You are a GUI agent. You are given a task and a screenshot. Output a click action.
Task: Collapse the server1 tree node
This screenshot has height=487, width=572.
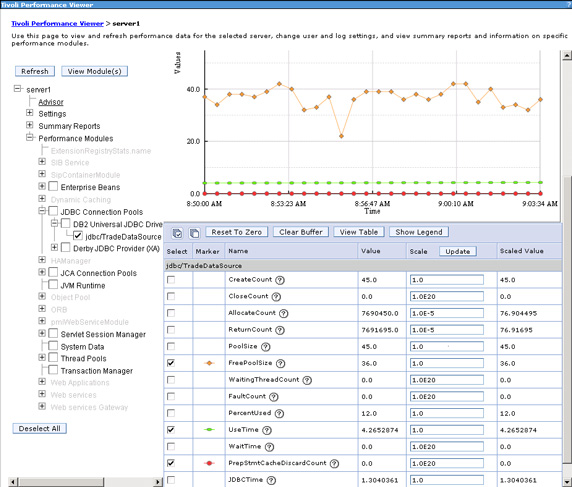pos(17,89)
